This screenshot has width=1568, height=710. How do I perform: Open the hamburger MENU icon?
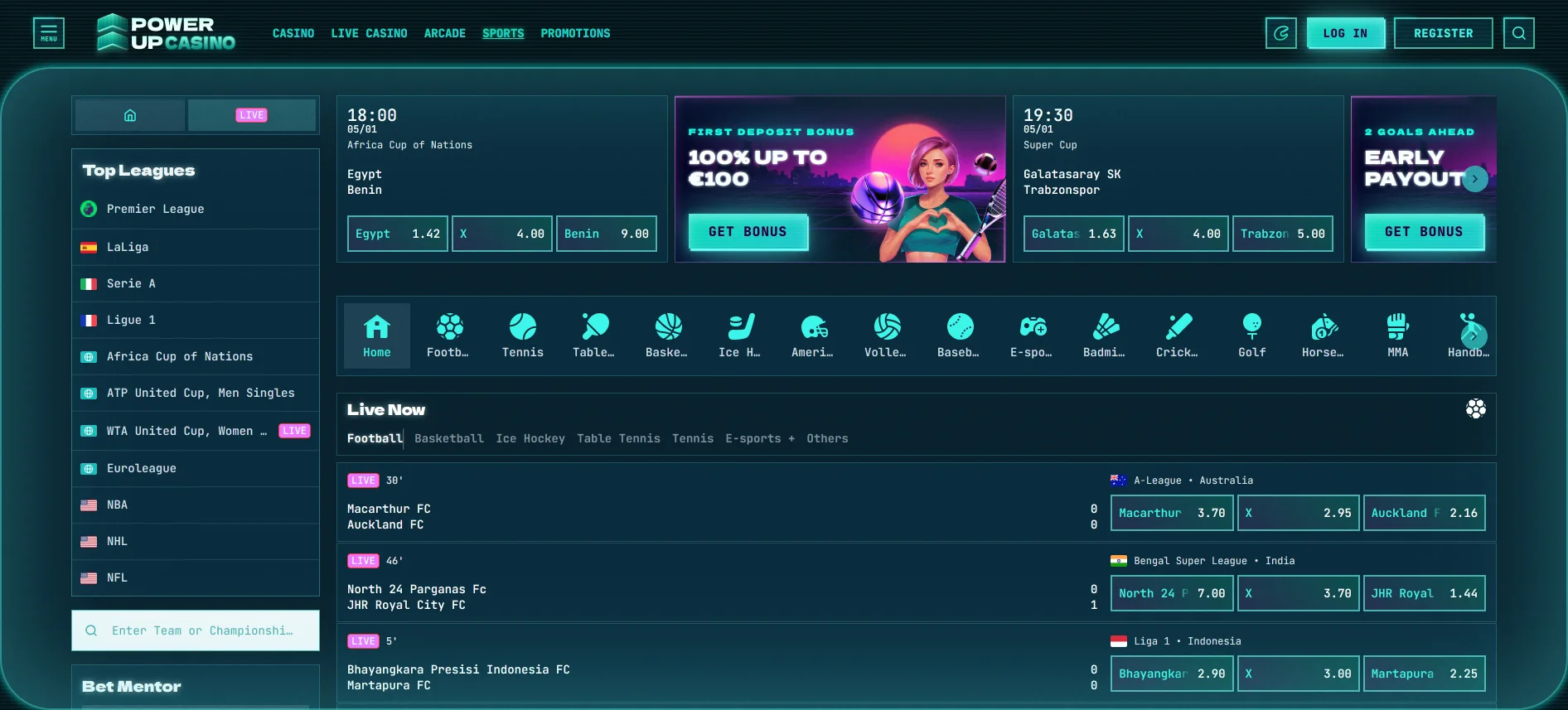pyautogui.click(x=49, y=33)
